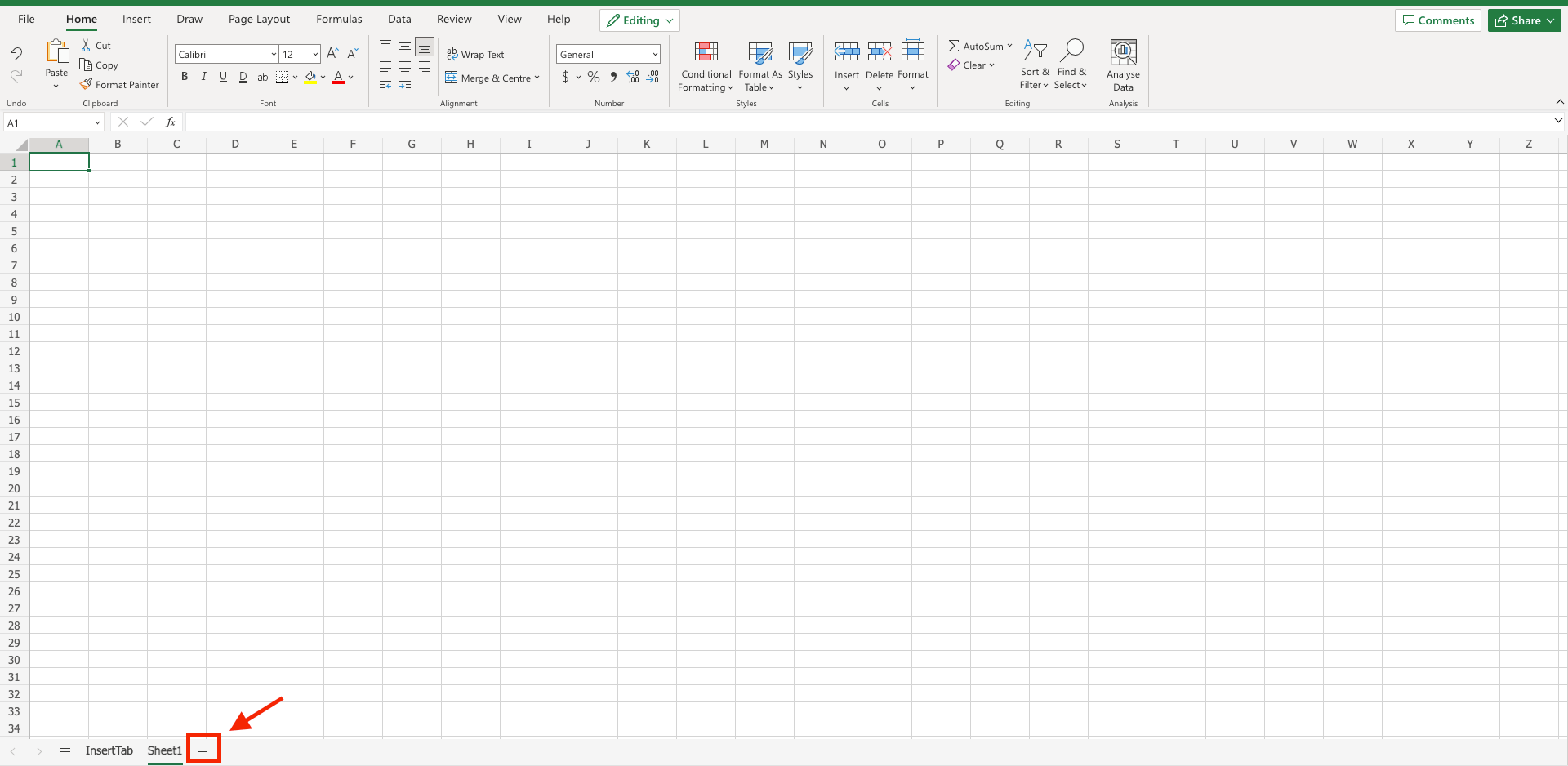Apply Percent number style
The image size is (1568, 766).
(x=593, y=77)
